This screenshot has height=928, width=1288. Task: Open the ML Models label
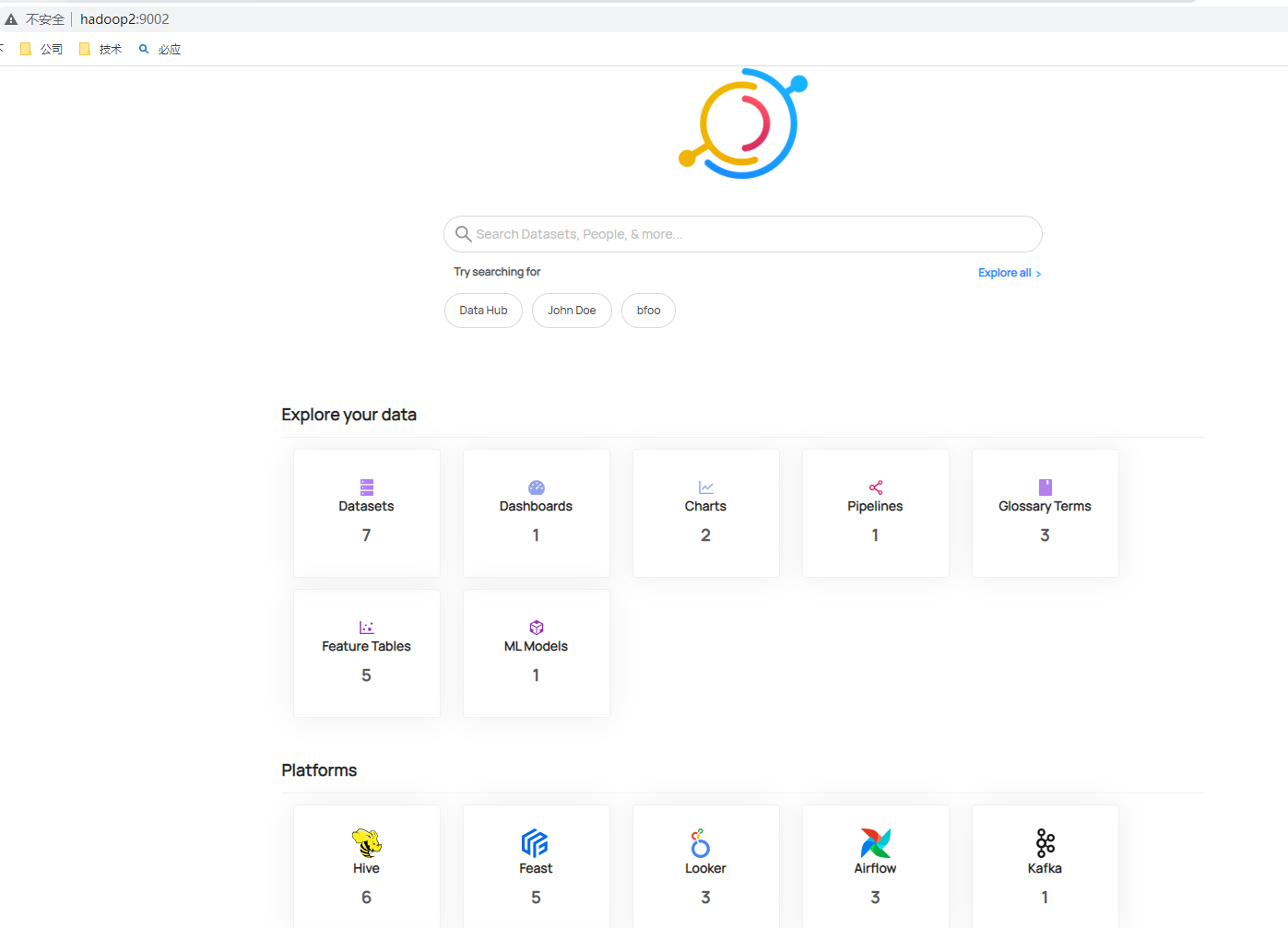coord(536,646)
